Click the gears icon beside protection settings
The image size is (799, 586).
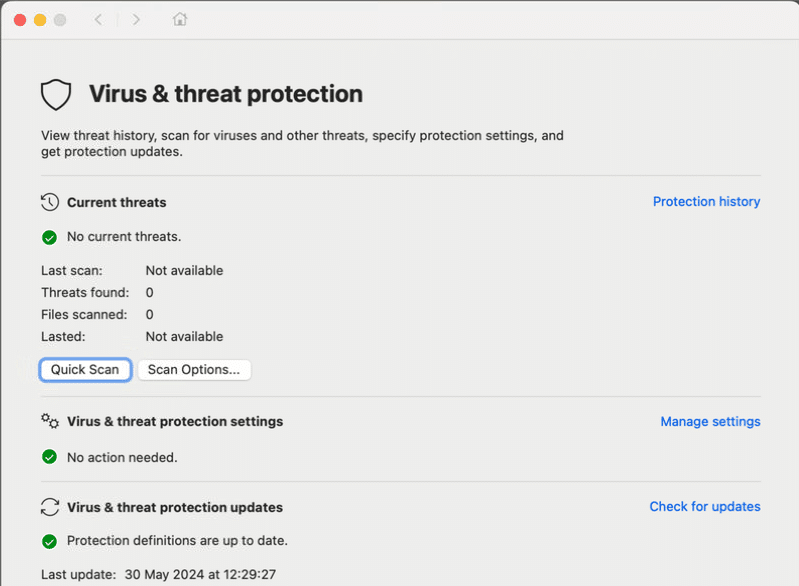click(50, 421)
